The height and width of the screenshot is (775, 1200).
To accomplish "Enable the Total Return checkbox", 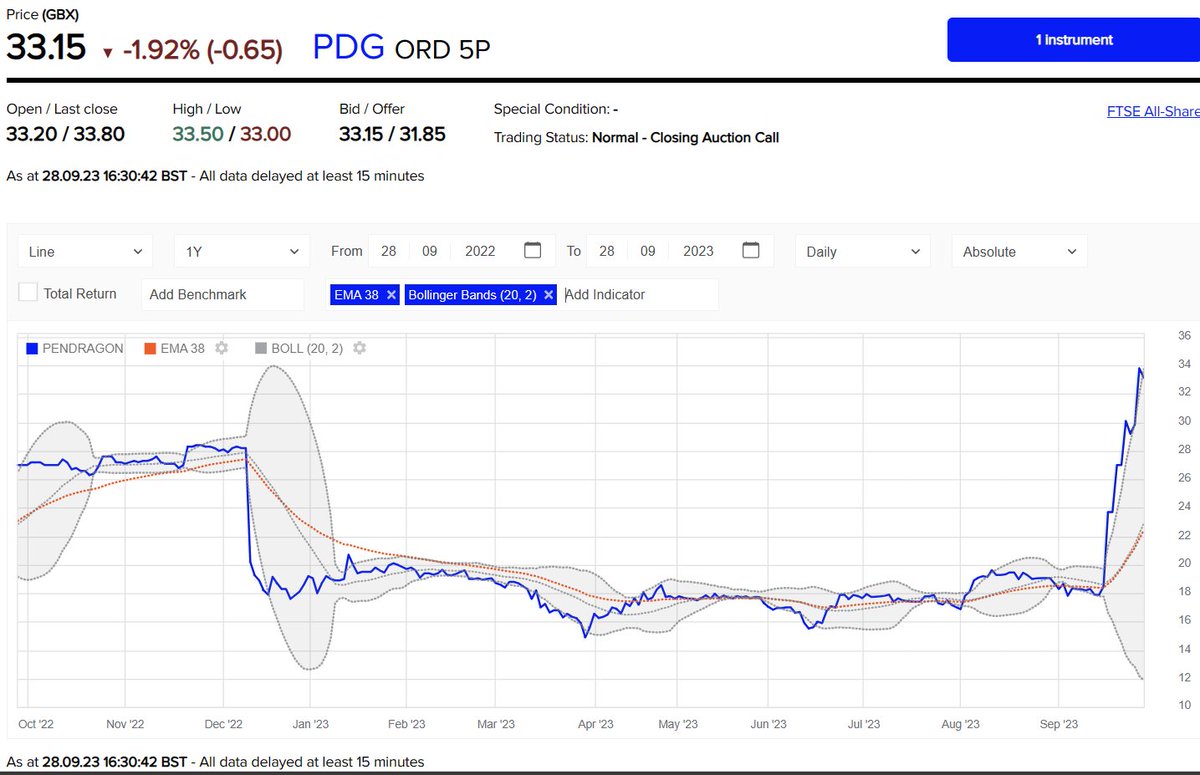I will pyautogui.click(x=29, y=293).
